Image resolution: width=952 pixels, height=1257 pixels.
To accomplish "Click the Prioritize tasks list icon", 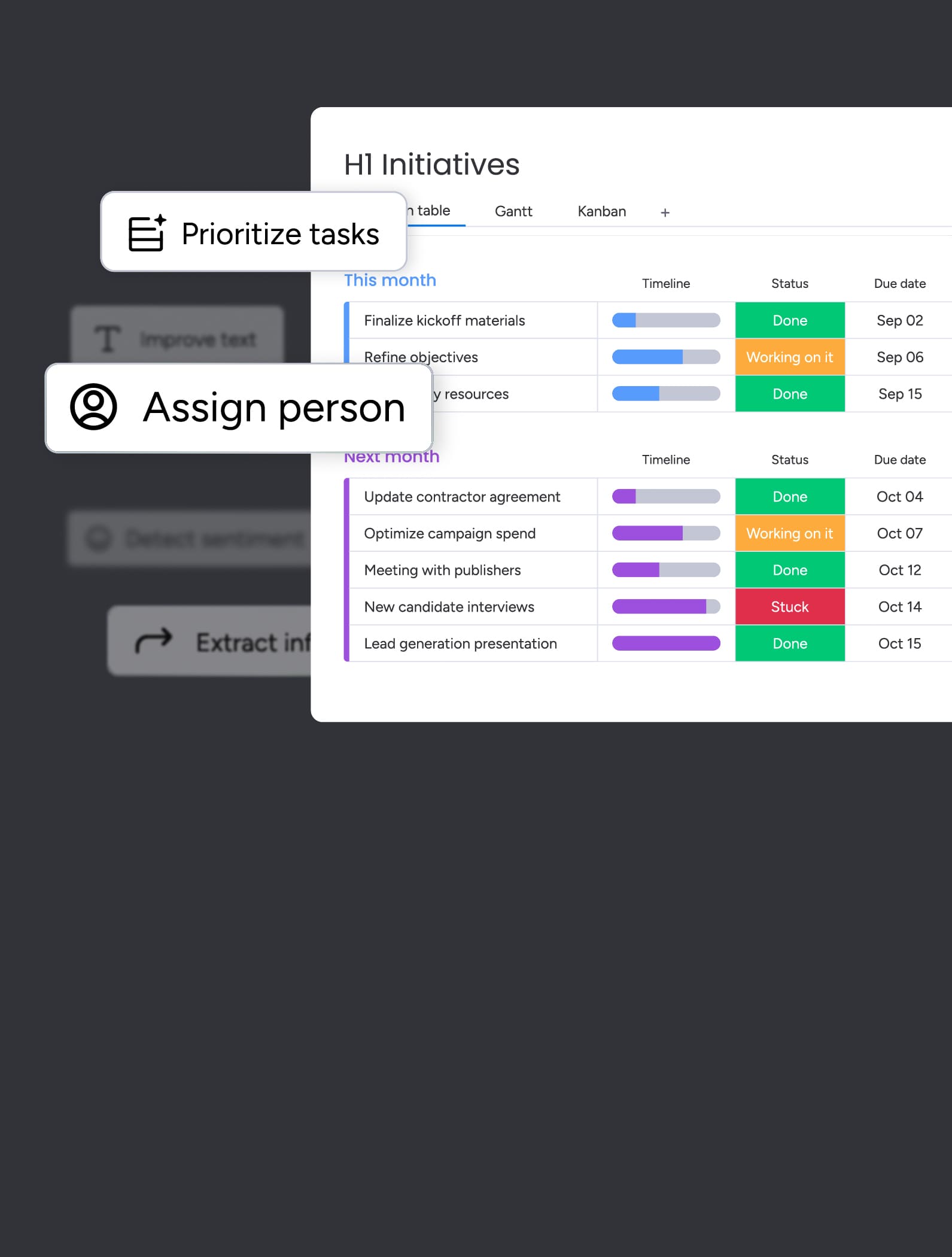I will point(147,233).
